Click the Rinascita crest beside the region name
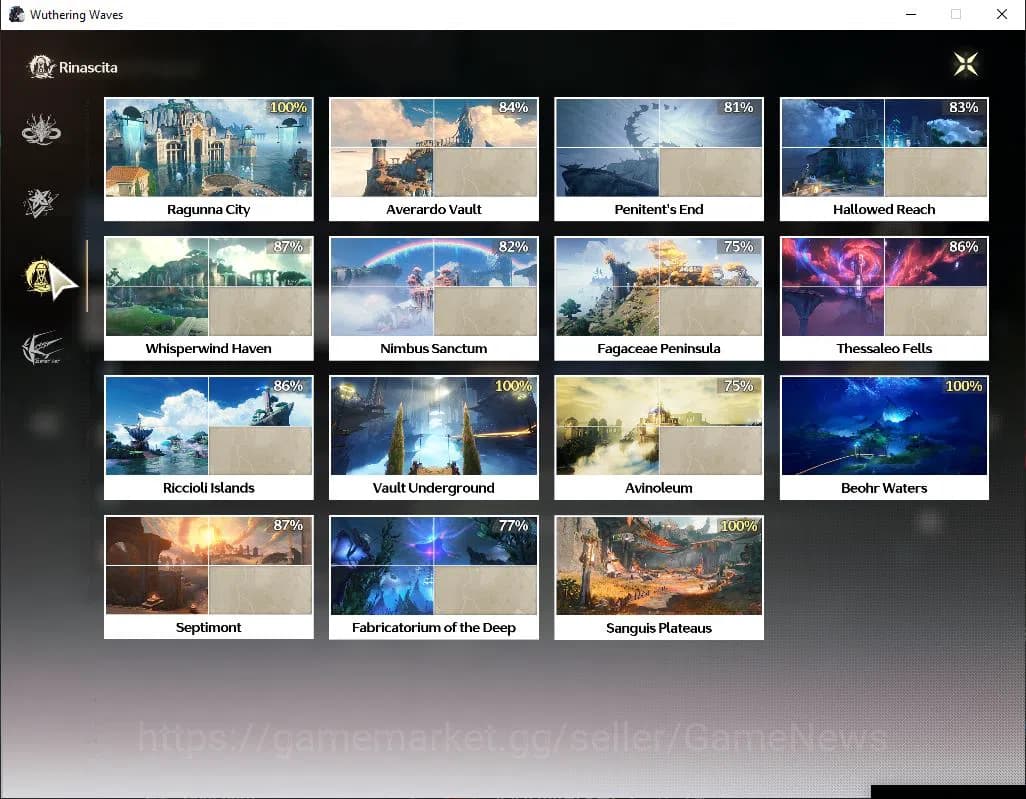Viewport: 1026px width, 799px height. click(x=40, y=66)
